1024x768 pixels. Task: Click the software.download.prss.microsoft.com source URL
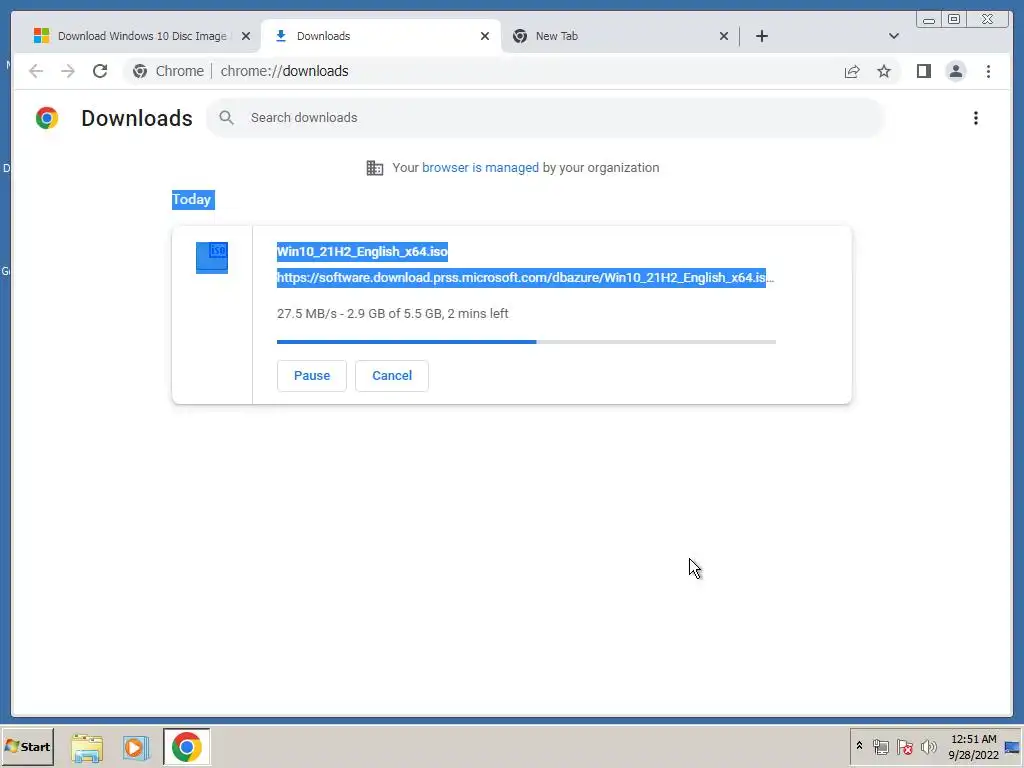[x=525, y=278]
